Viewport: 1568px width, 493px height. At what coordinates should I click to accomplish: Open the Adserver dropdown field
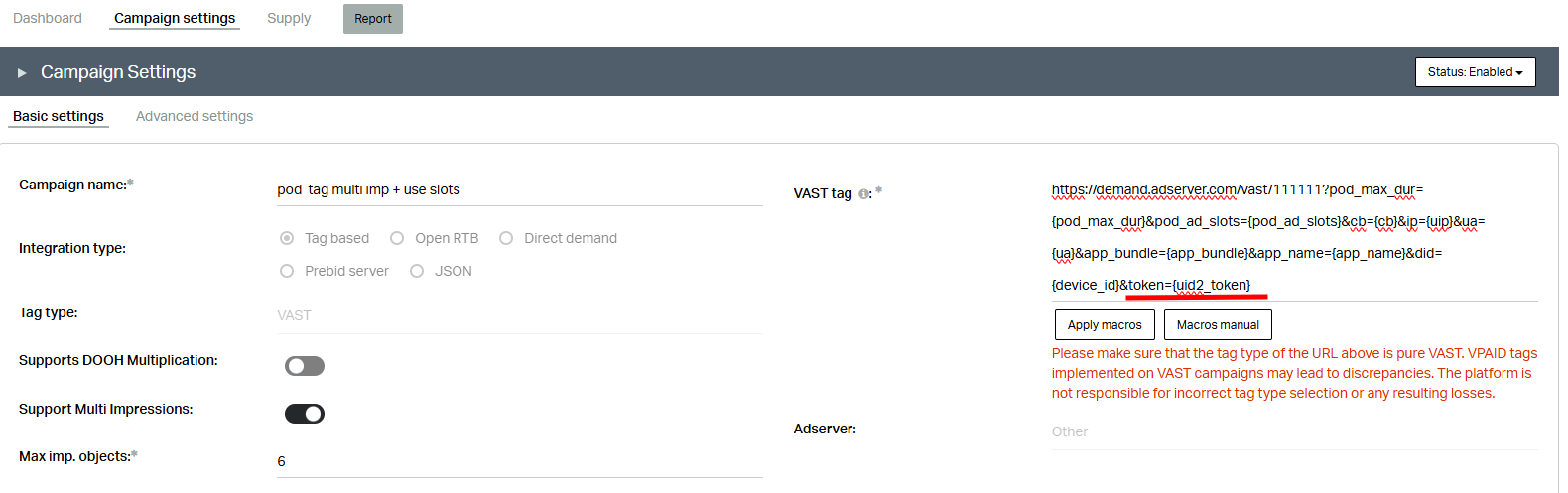pos(1295,431)
